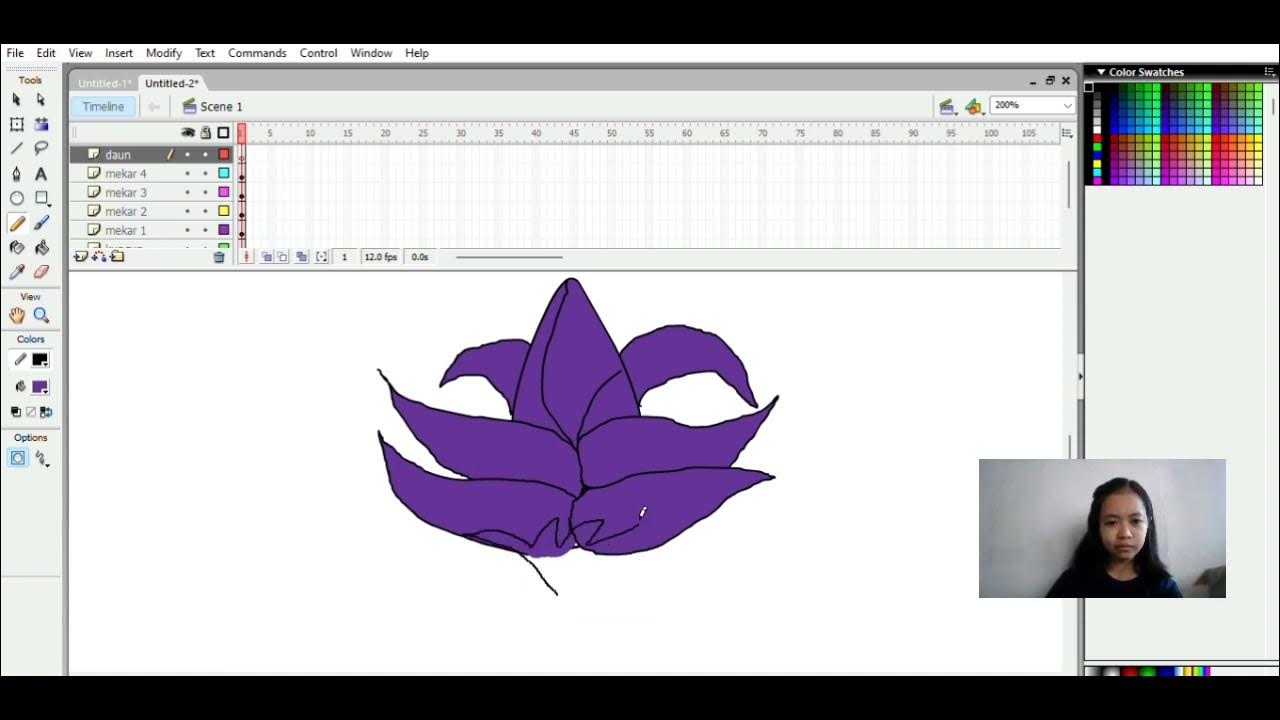1280x720 pixels.
Task: Open the Edit Scene dropdown
Action: (947, 106)
